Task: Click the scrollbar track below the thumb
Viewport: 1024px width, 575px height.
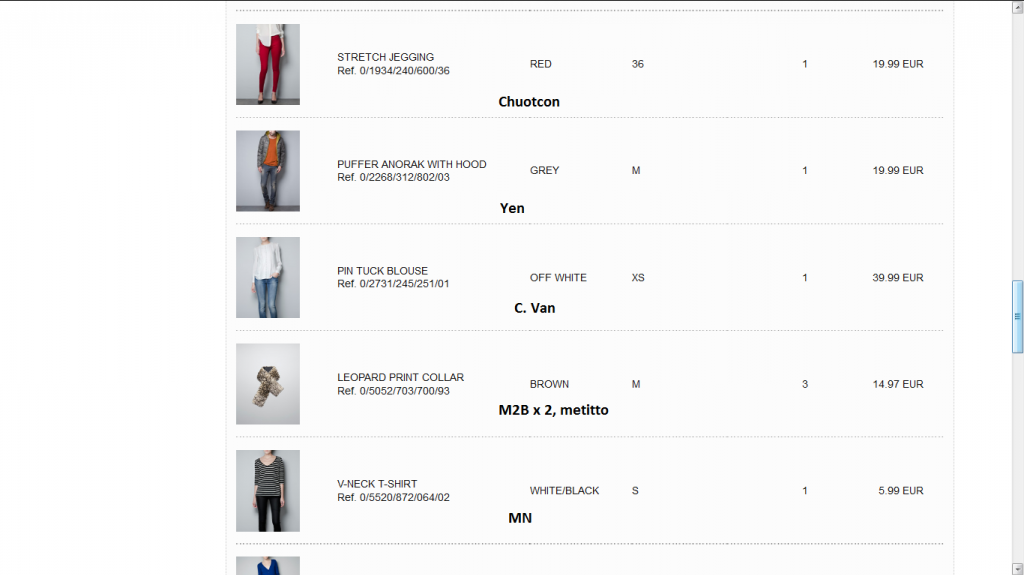Action: tap(1017, 457)
